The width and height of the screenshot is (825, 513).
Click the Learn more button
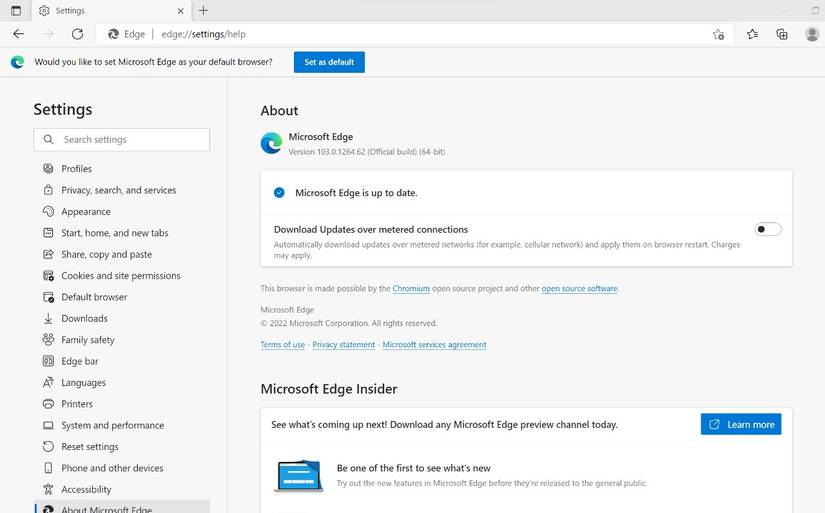[741, 424]
